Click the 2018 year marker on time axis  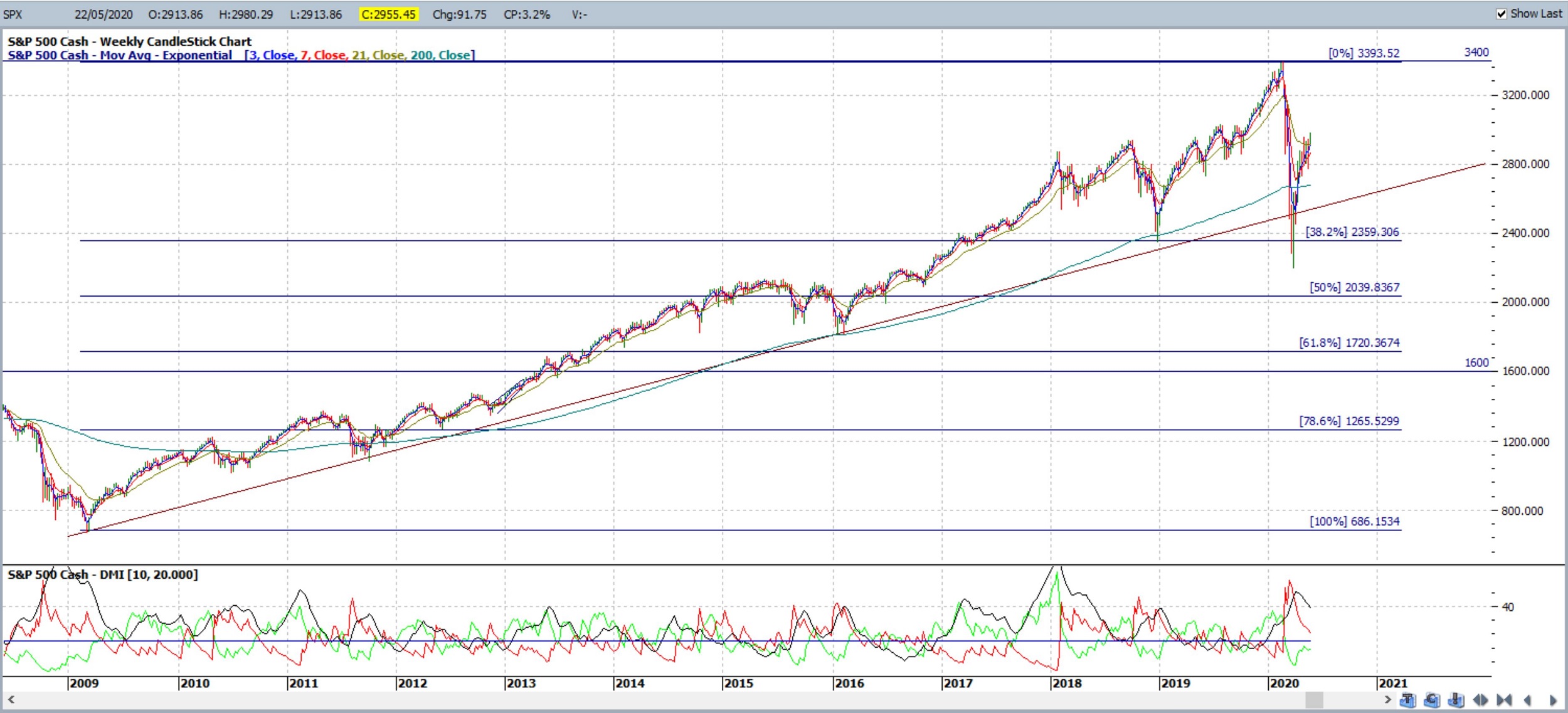[x=1067, y=683]
